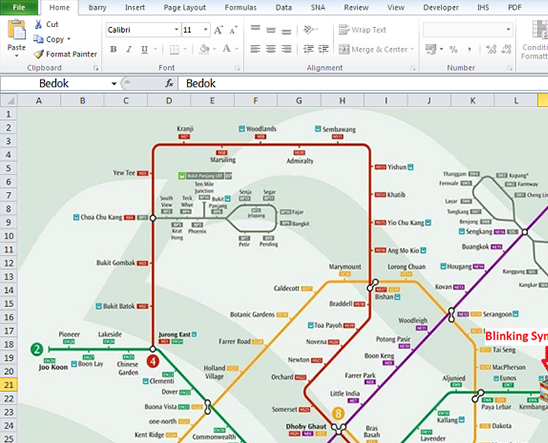
Task: Click the Font Color letter A
Action: click(x=226, y=49)
